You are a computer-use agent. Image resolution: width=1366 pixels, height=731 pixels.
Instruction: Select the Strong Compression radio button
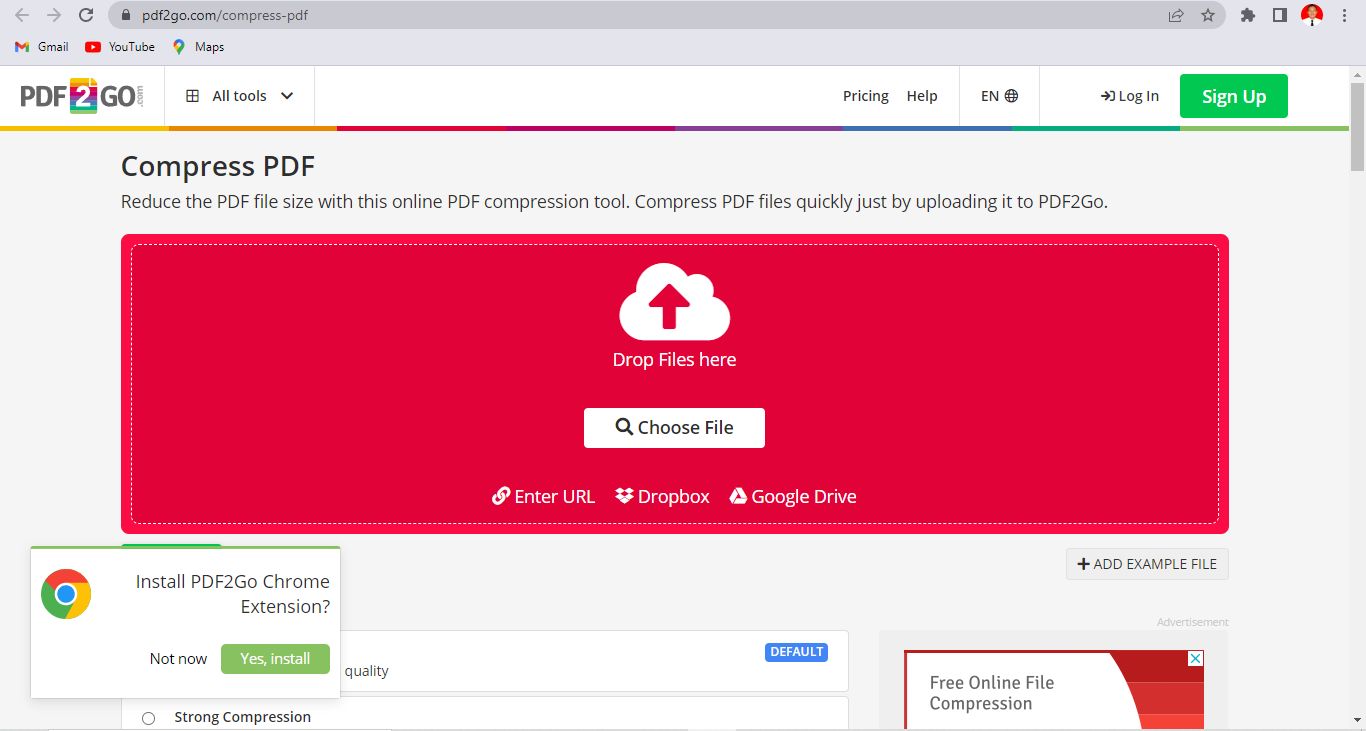pyautogui.click(x=149, y=718)
